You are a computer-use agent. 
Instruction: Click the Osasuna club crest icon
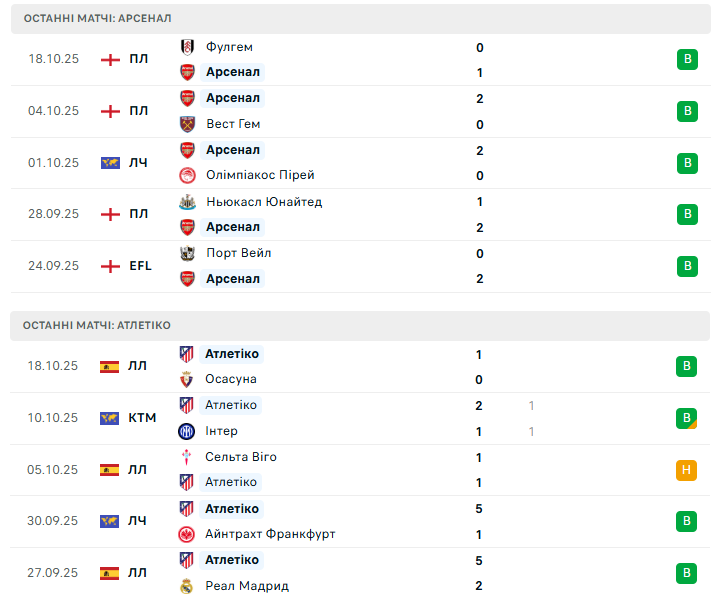click(x=187, y=380)
